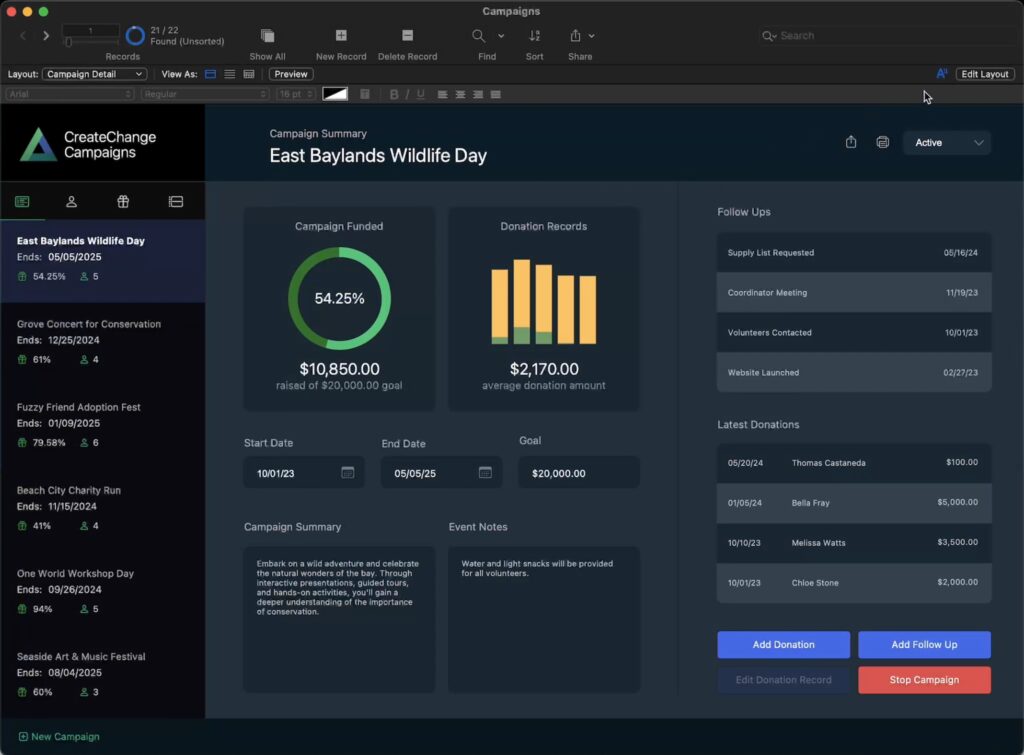Click the Start Date calendar field
1024x755 pixels.
303,473
